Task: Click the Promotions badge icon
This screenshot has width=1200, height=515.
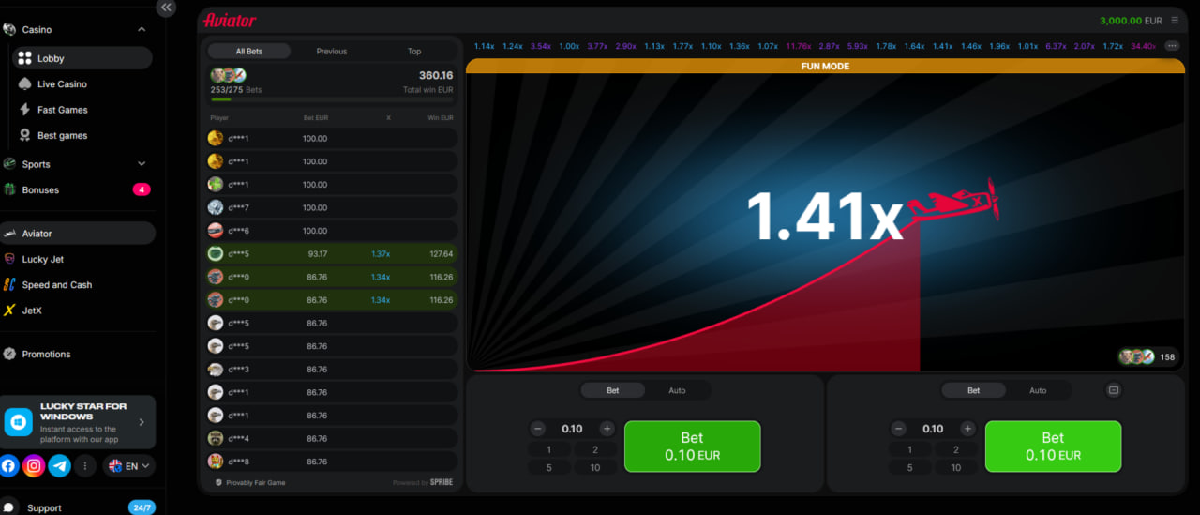Action: point(10,354)
